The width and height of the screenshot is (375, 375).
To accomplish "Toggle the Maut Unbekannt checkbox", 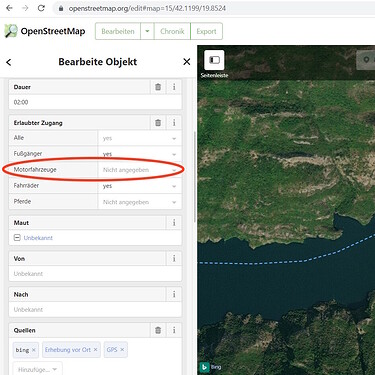I will click(x=17, y=238).
